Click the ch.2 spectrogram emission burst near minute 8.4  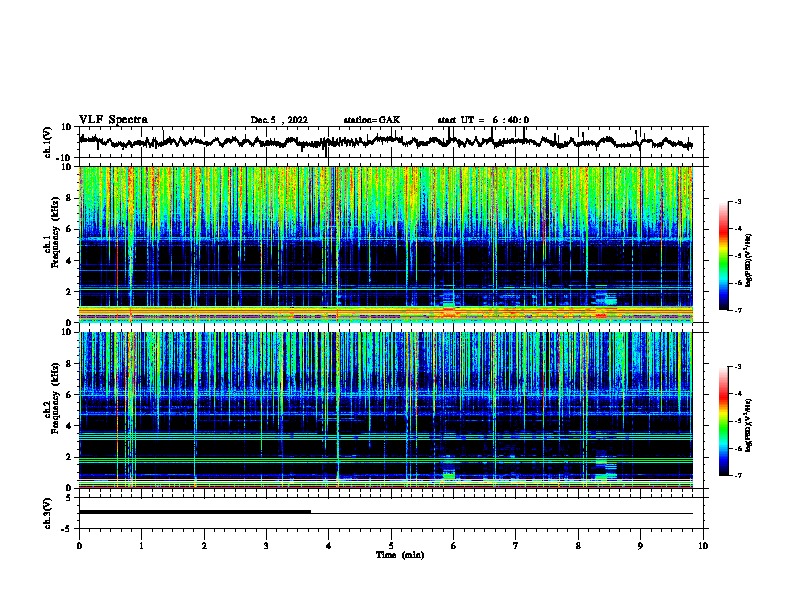[604, 468]
